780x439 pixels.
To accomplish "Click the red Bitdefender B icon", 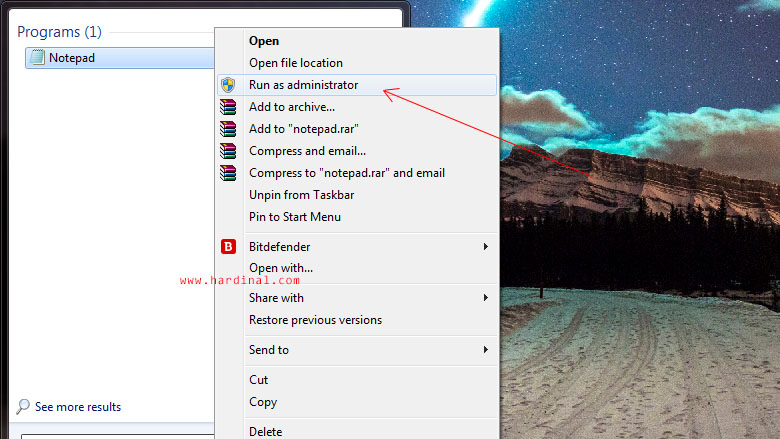I will 228,247.
